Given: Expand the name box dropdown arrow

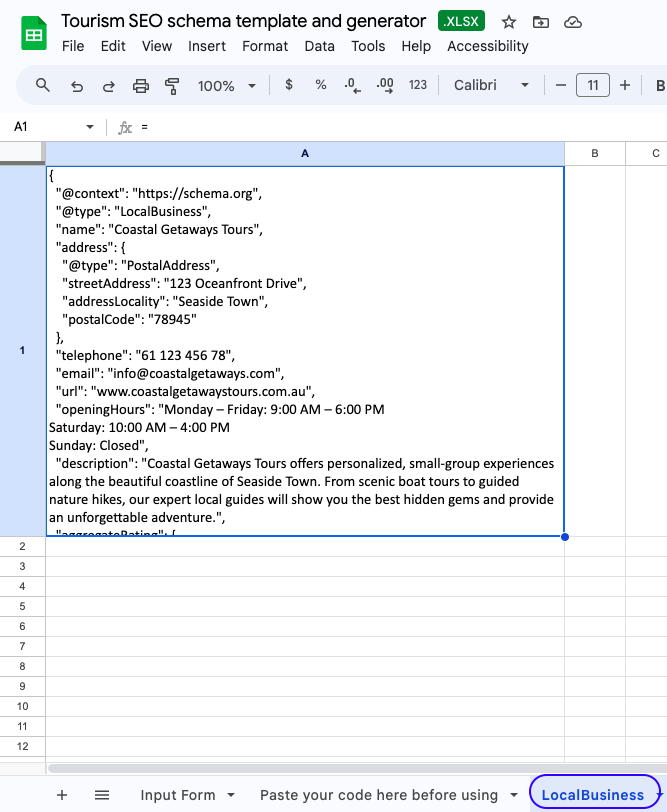Looking at the screenshot, I should (x=90, y=127).
